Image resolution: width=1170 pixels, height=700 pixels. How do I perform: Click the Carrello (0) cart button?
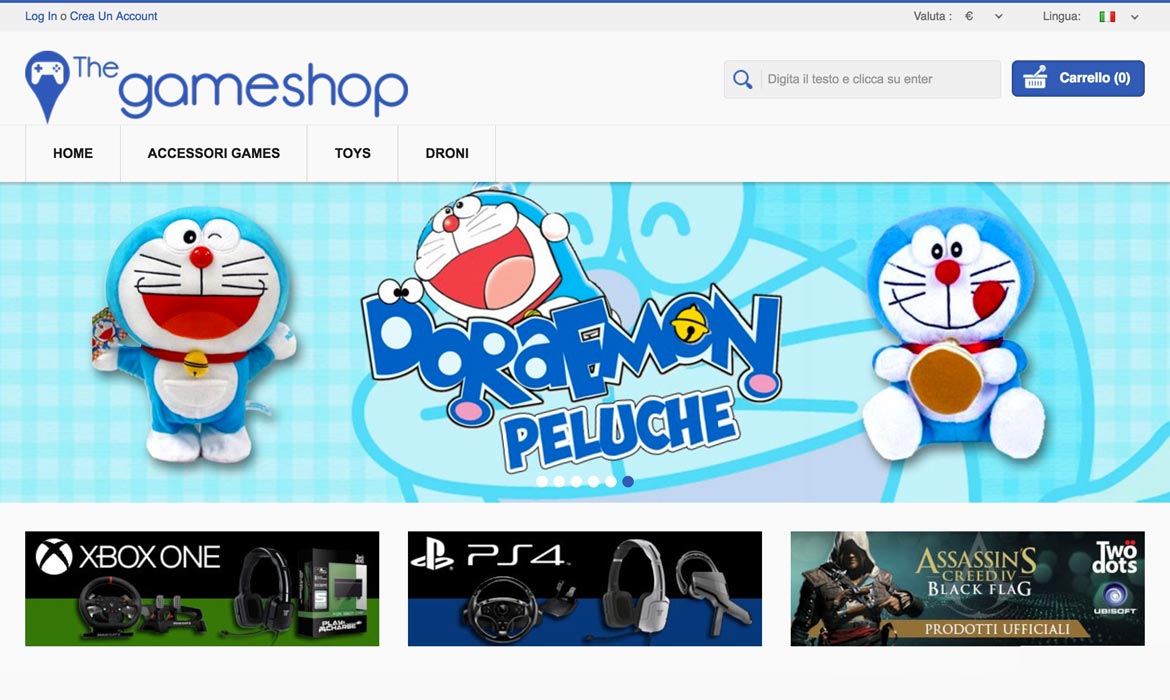click(x=1078, y=78)
